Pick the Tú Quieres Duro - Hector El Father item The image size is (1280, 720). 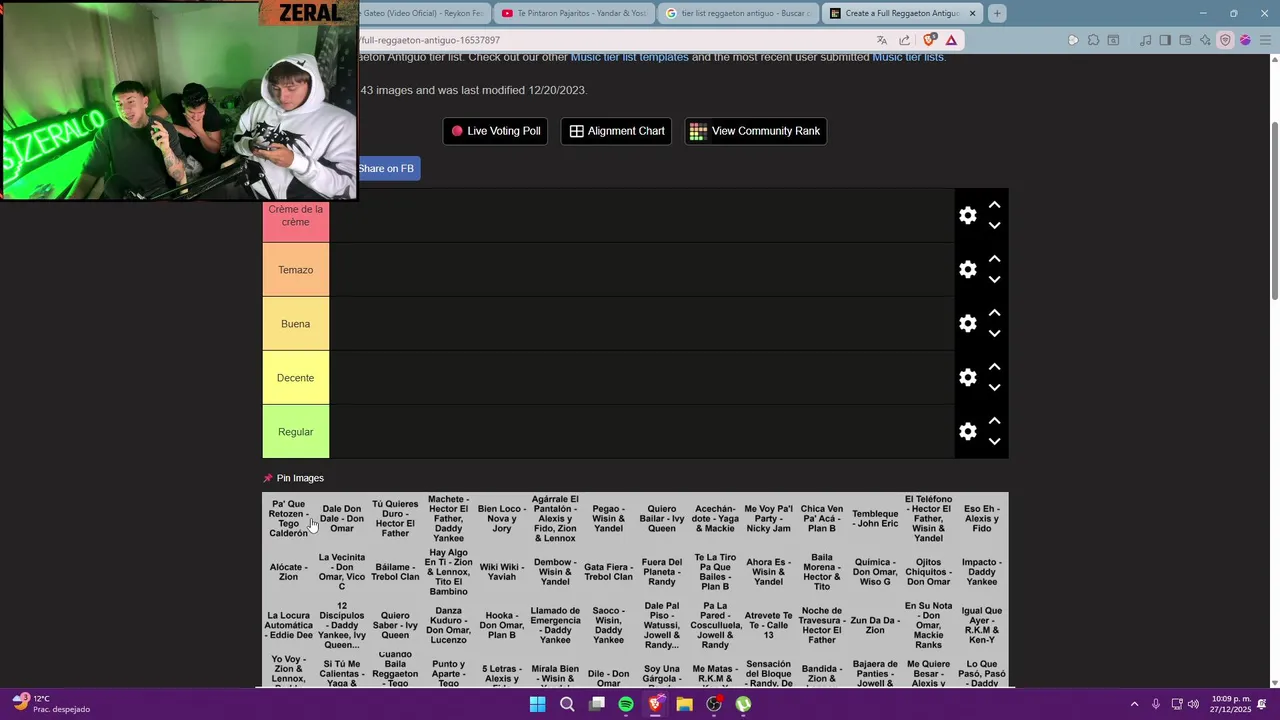tap(395, 518)
